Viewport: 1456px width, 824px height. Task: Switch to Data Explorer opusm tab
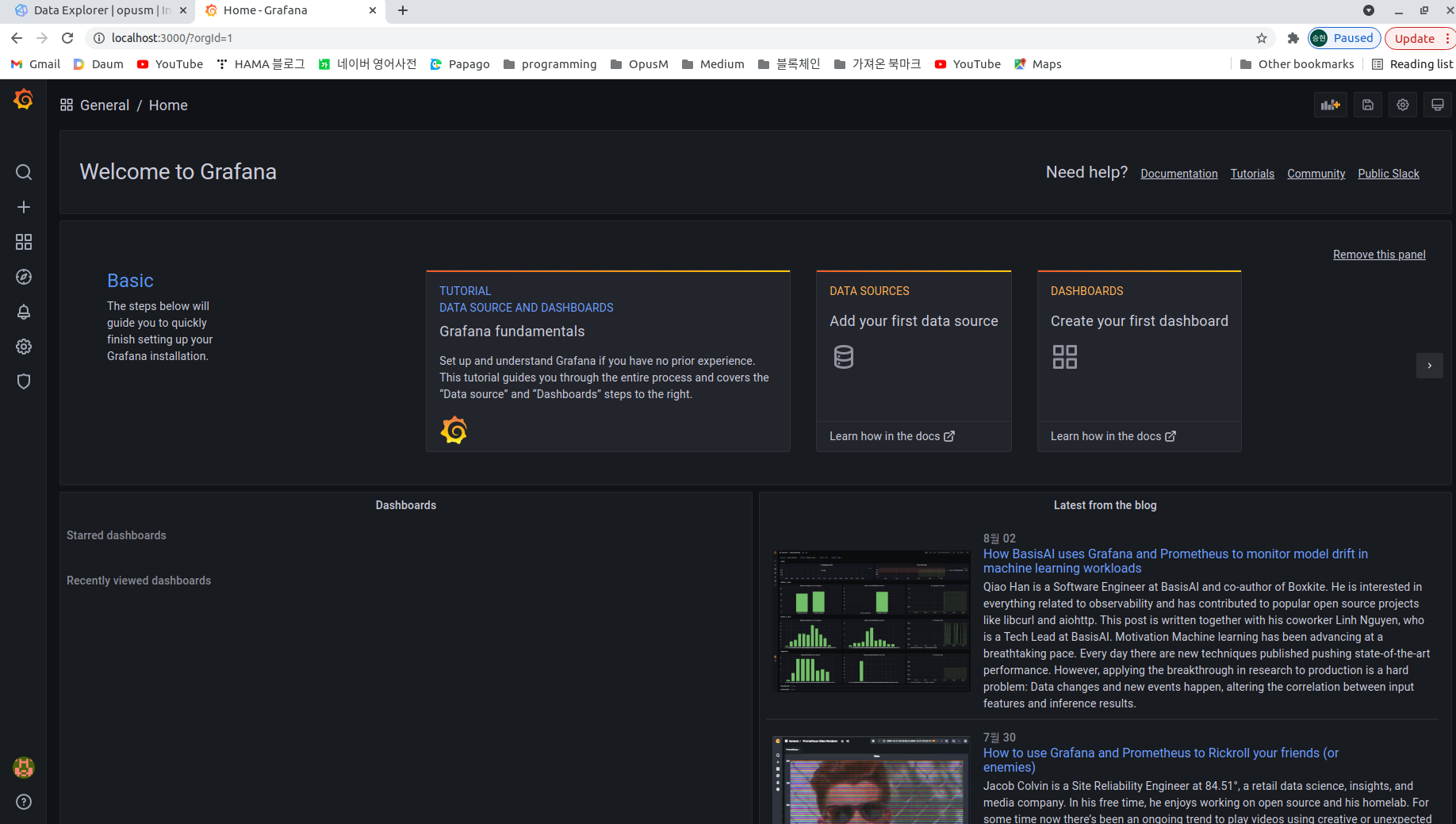[101, 10]
